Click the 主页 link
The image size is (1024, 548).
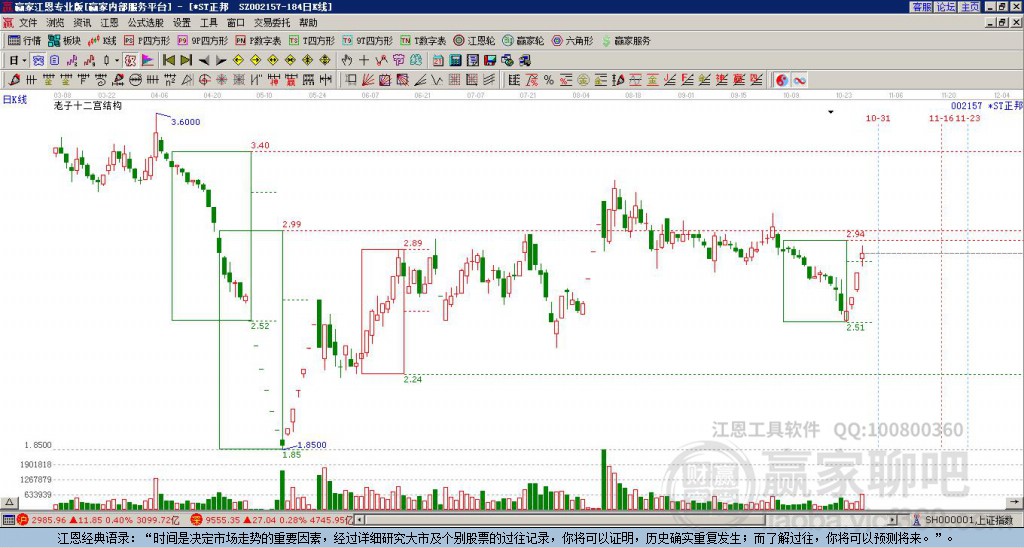[x=969, y=7]
